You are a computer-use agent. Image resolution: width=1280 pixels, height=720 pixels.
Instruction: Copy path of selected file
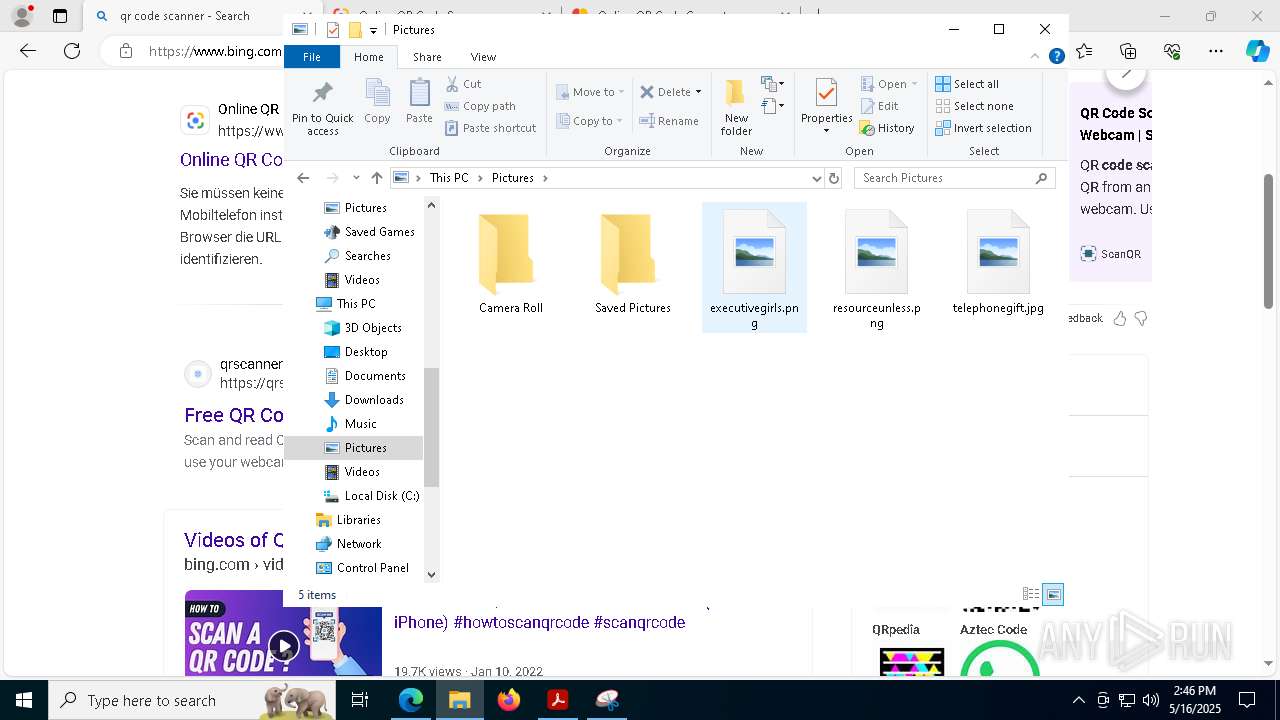pos(480,106)
